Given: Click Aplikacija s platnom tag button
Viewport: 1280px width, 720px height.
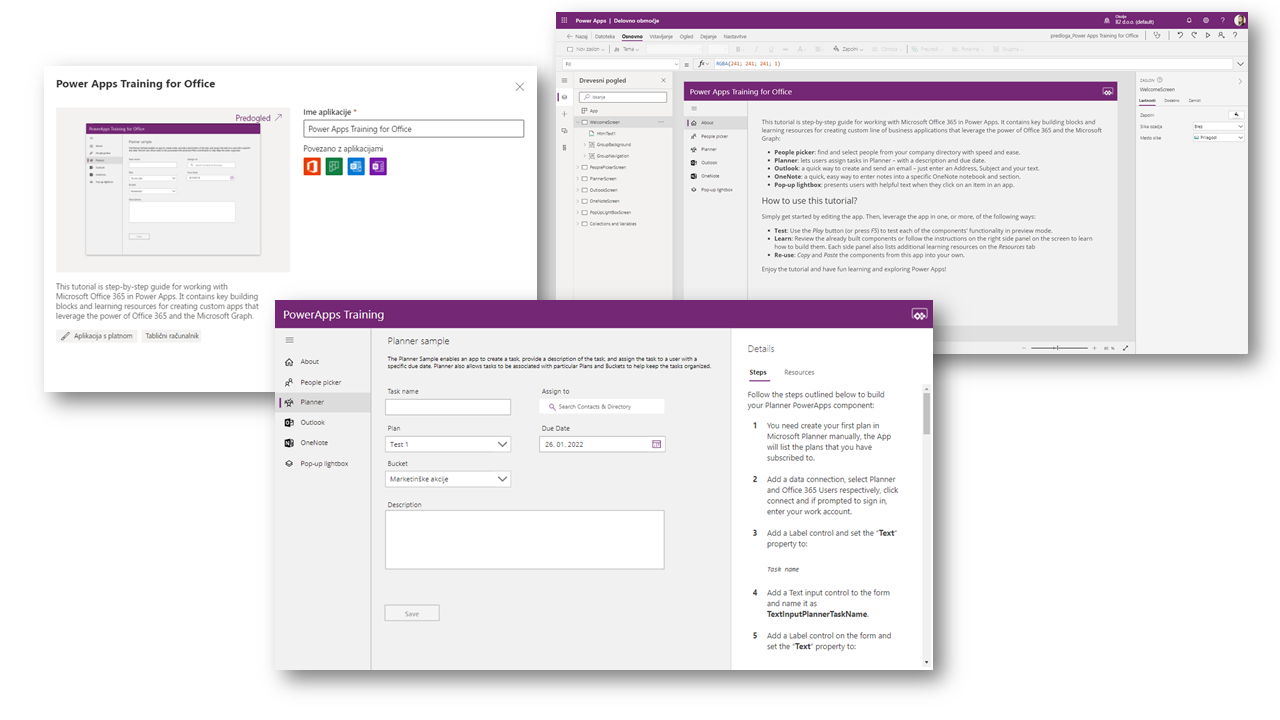Looking at the screenshot, I should click(96, 336).
